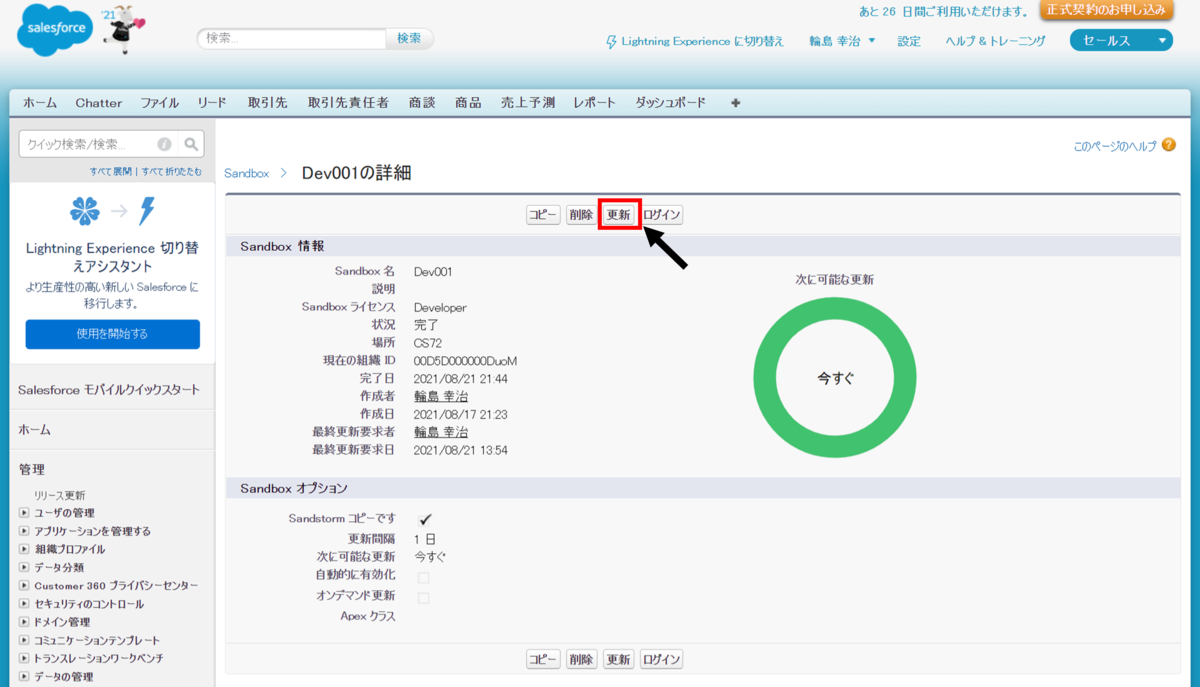
Task: Open the ヘルプ & トレーニング link
Action: click(995, 41)
